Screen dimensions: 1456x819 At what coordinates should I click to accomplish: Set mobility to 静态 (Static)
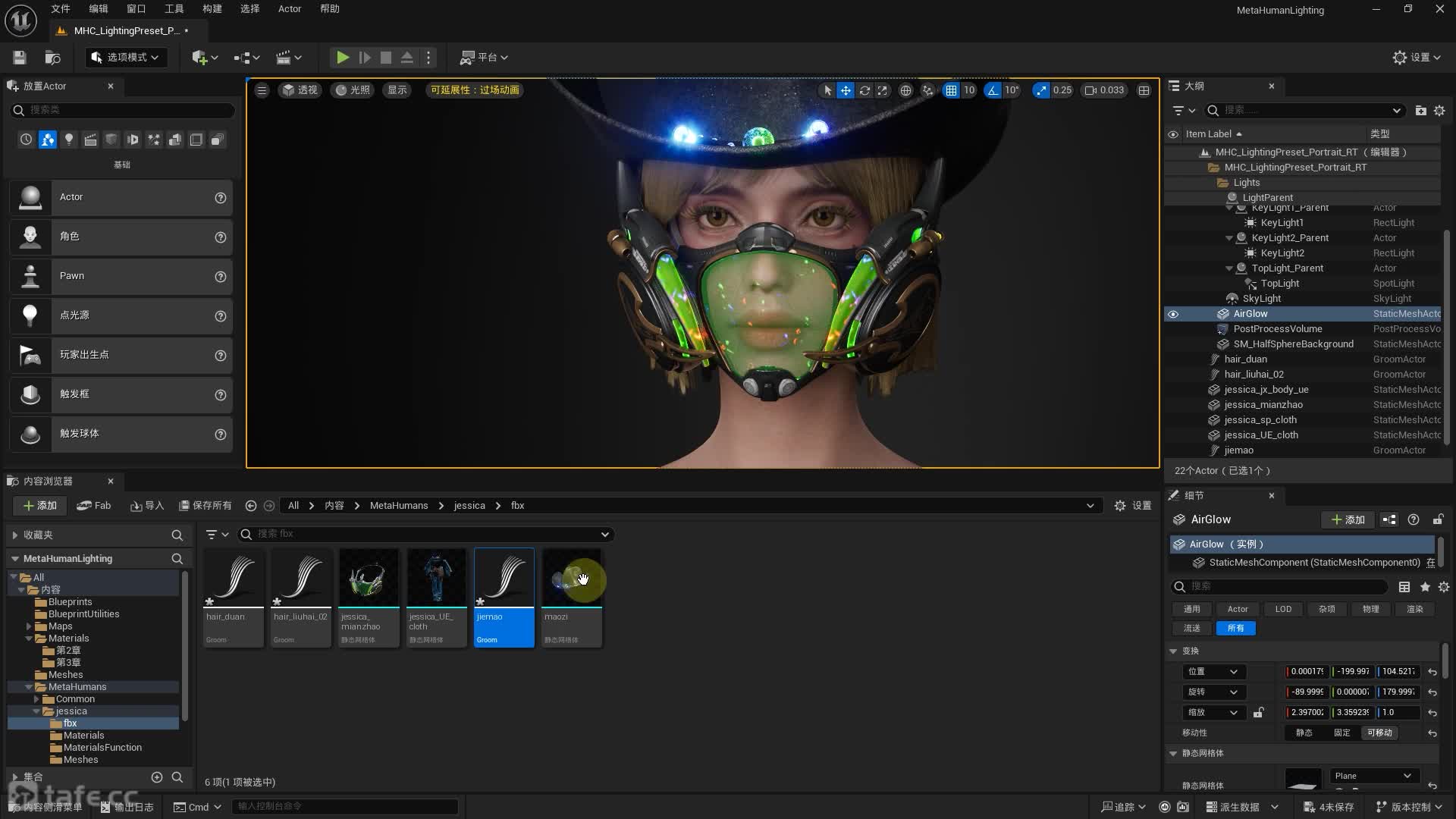tap(1304, 733)
